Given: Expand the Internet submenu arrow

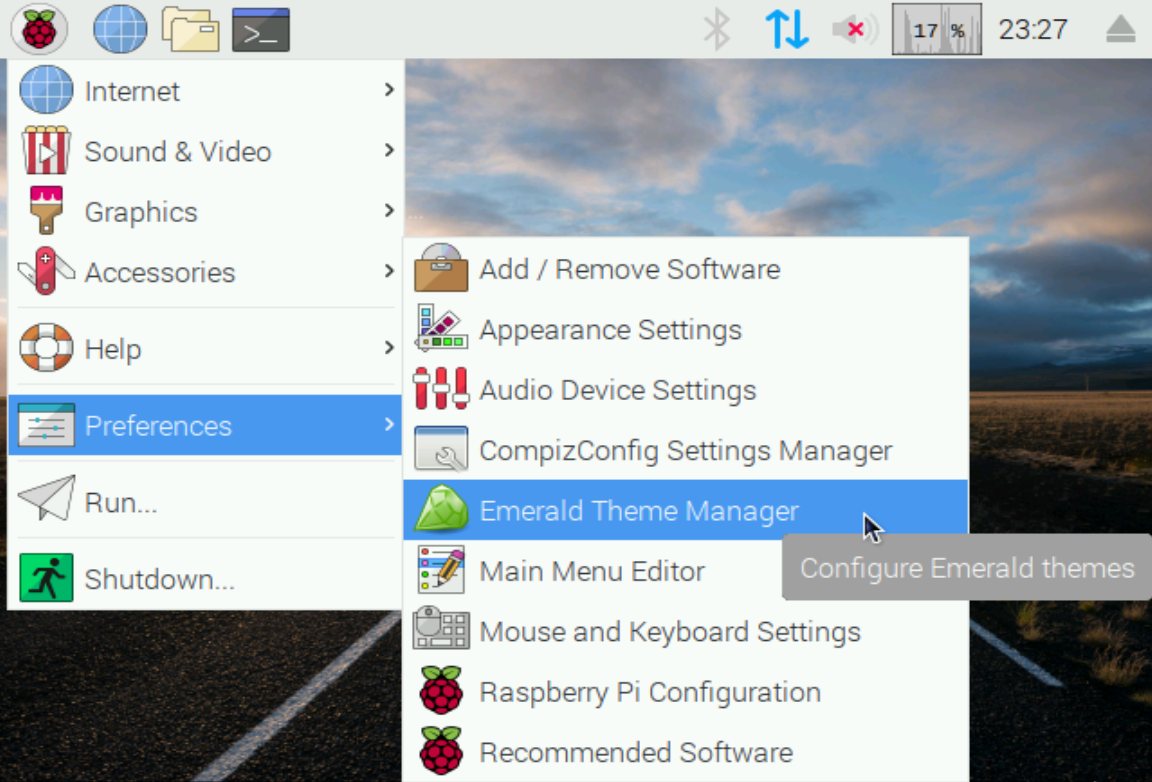Looking at the screenshot, I should click(x=389, y=90).
